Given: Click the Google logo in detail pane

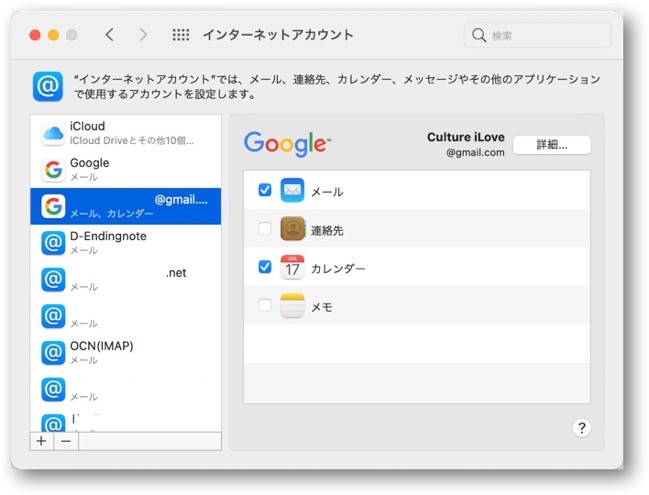Looking at the screenshot, I should pos(287,144).
